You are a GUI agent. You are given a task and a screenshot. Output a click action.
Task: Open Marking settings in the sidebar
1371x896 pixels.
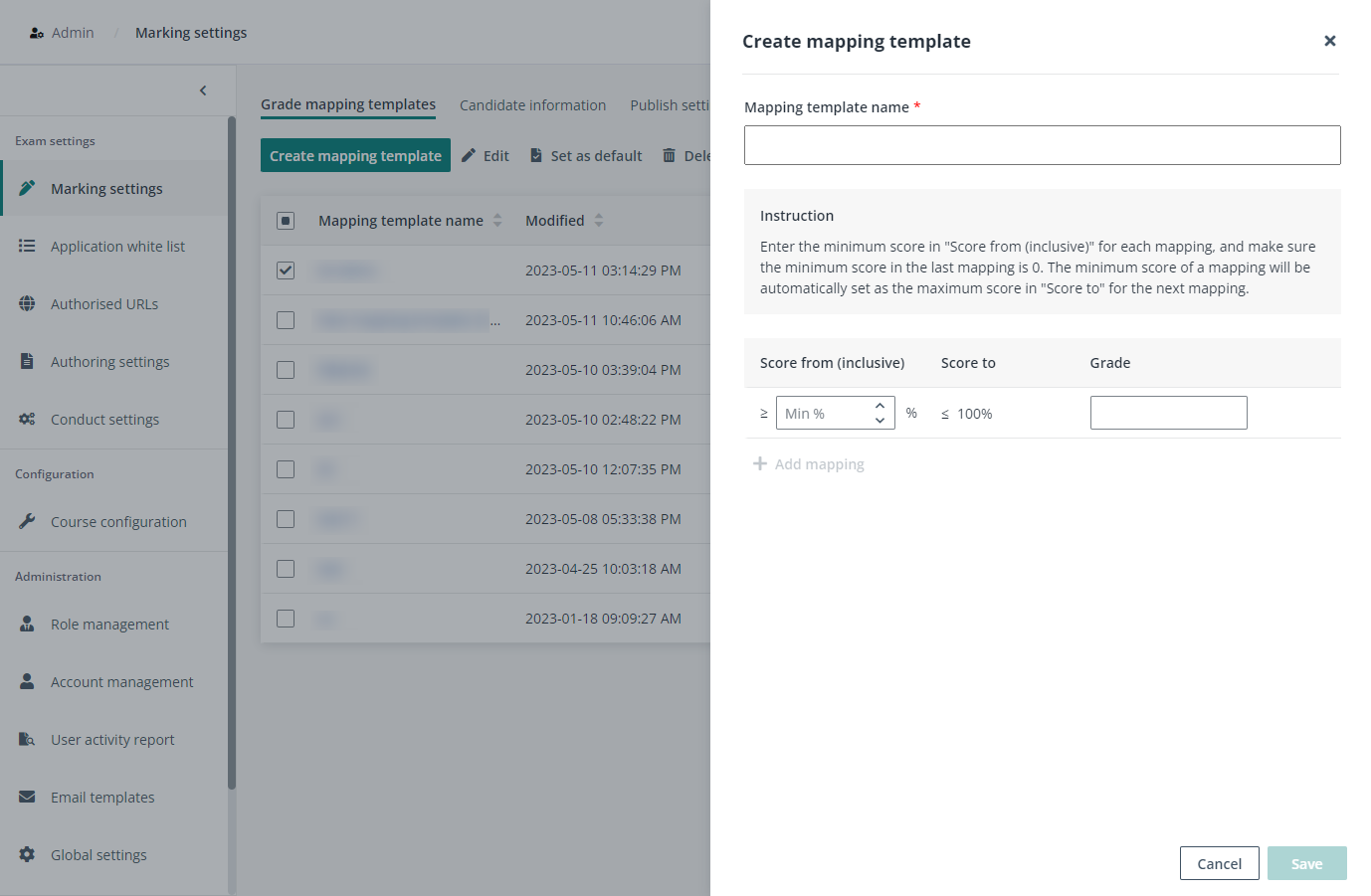pos(114,188)
